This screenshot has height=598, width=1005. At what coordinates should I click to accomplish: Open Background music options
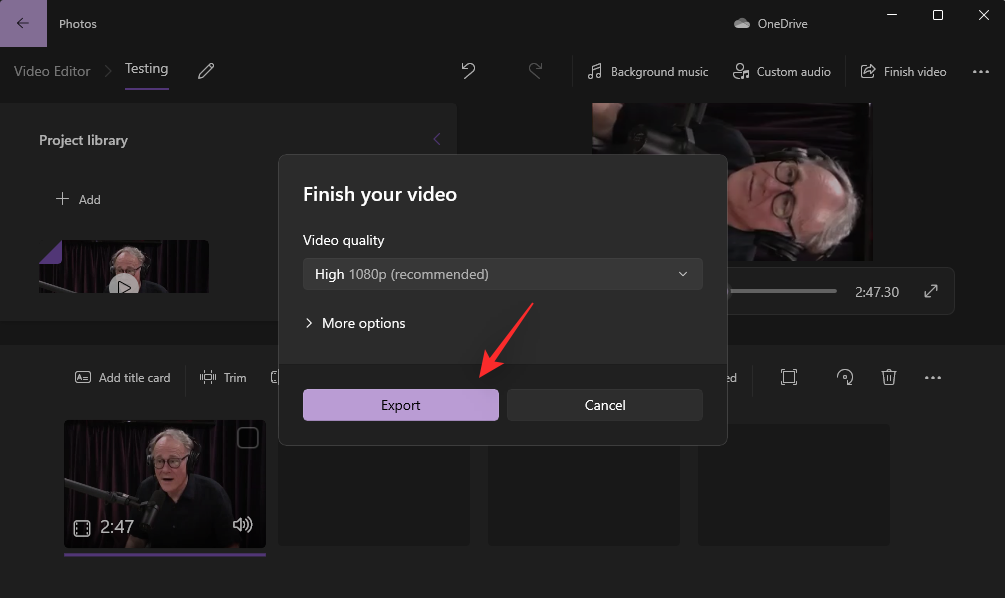[x=648, y=71]
